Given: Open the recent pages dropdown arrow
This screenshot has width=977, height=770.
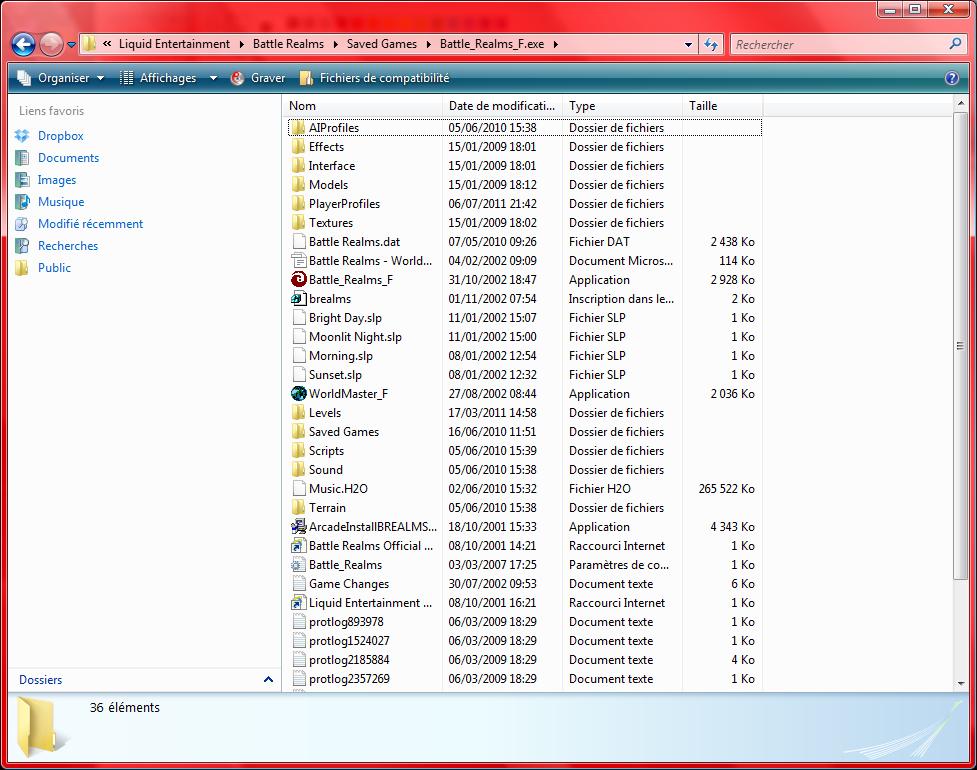Looking at the screenshot, I should tap(71, 45).
